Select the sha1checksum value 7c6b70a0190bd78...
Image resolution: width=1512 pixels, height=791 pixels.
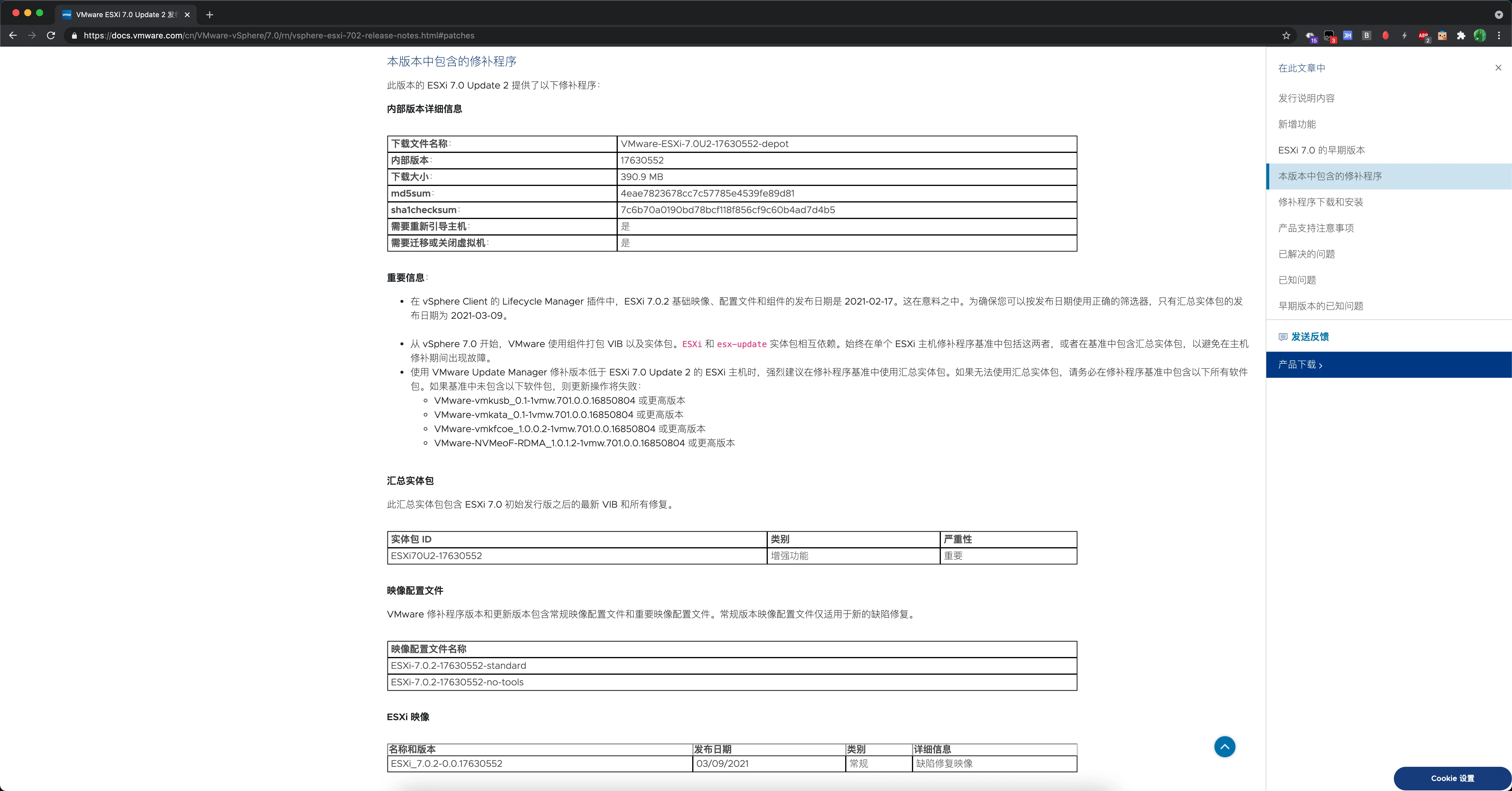click(x=727, y=210)
